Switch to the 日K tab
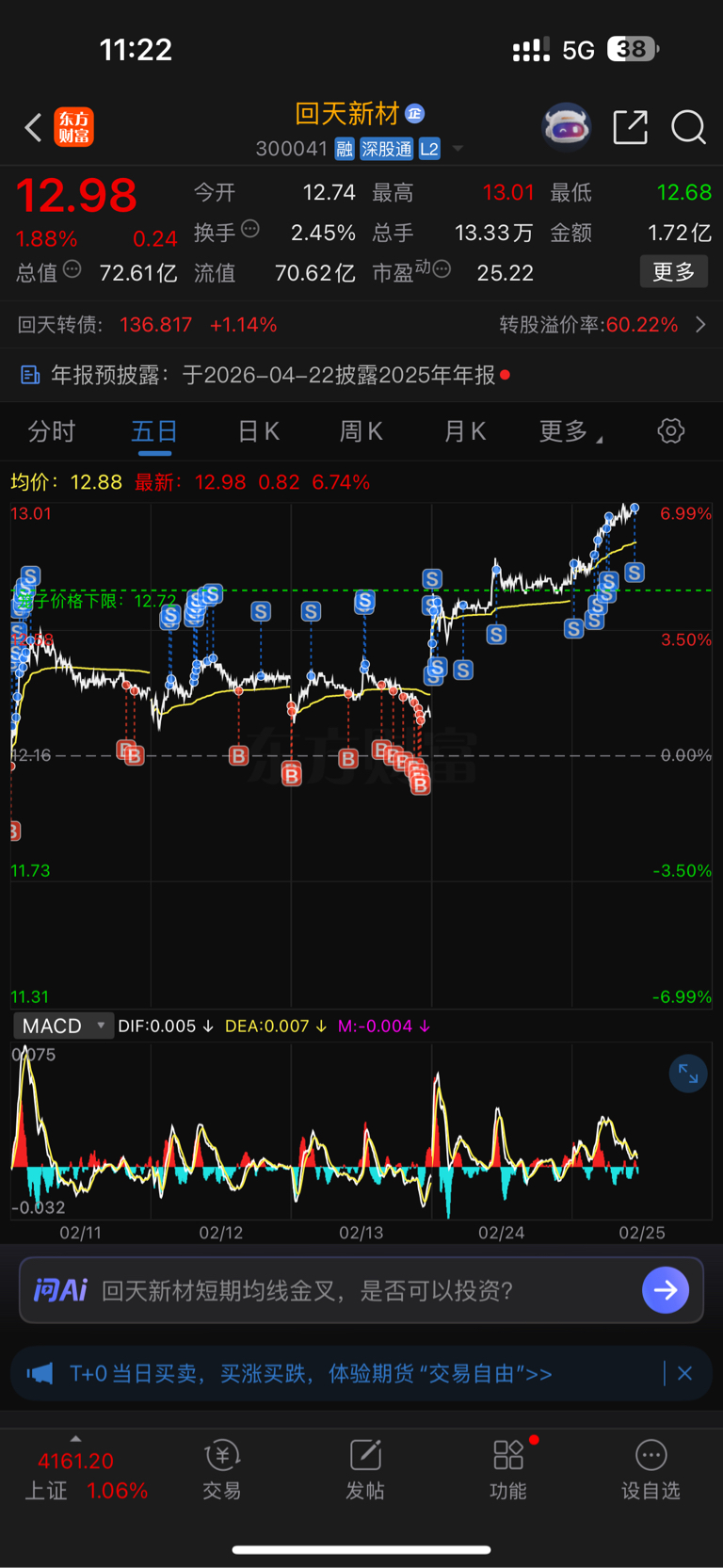The image size is (723, 1568). pos(258,431)
